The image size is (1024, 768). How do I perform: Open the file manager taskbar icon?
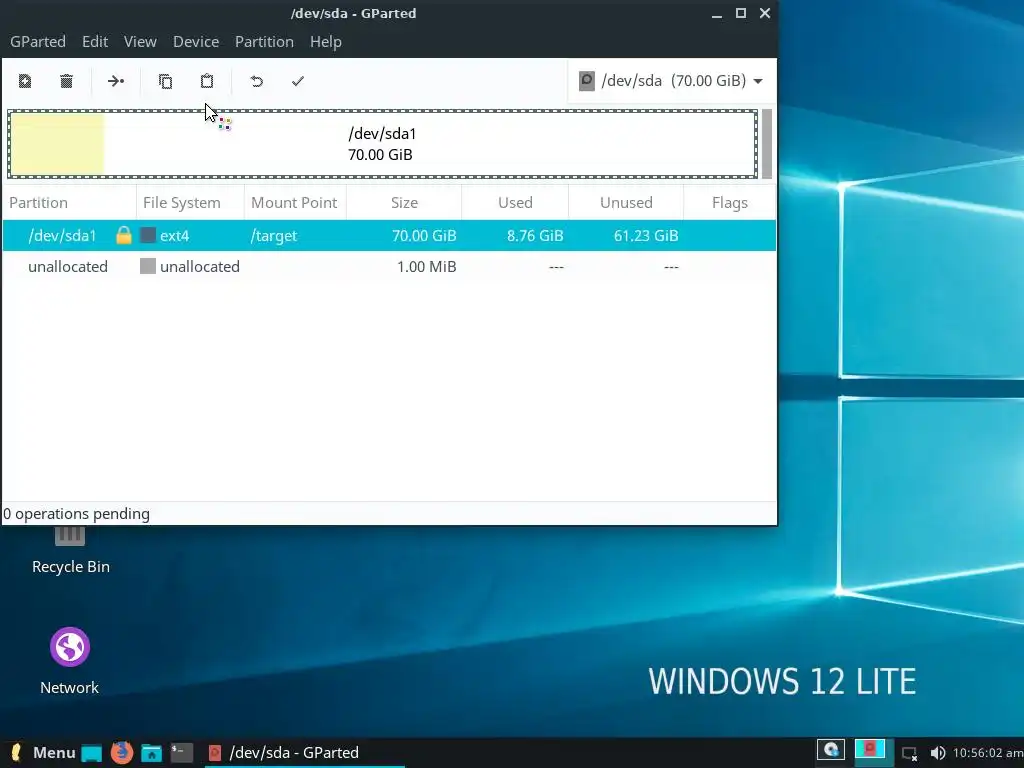coord(152,753)
